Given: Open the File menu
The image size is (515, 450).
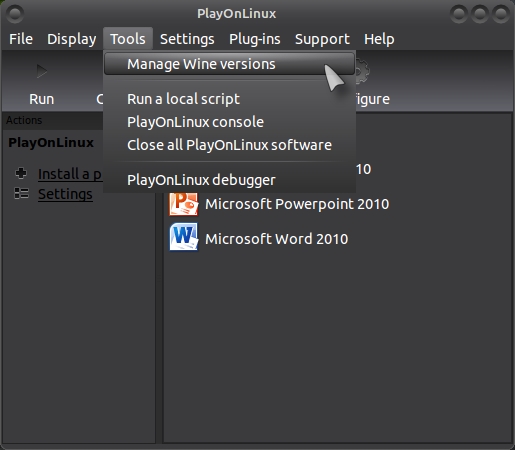Looking at the screenshot, I should [21, 39].
